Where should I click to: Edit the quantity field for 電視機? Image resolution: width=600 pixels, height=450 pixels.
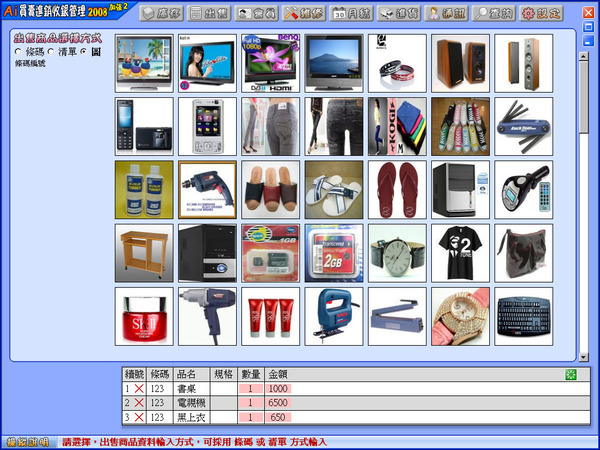coord(250,403)
